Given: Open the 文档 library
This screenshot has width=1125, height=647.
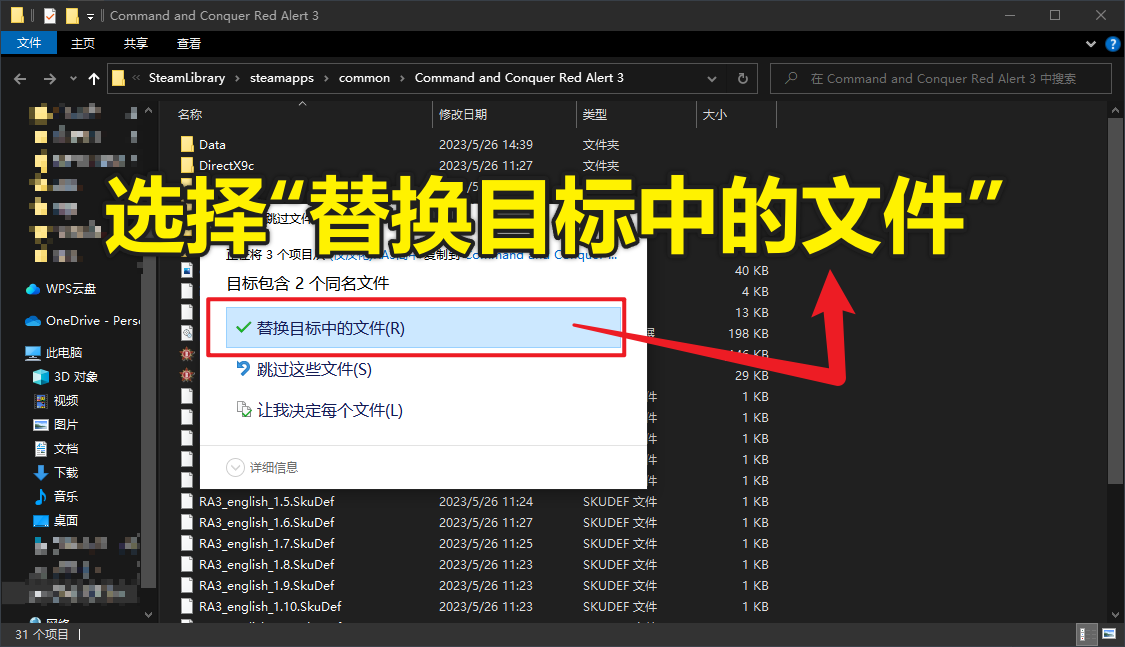Looking at the screenshot, I should pos(56,448).
